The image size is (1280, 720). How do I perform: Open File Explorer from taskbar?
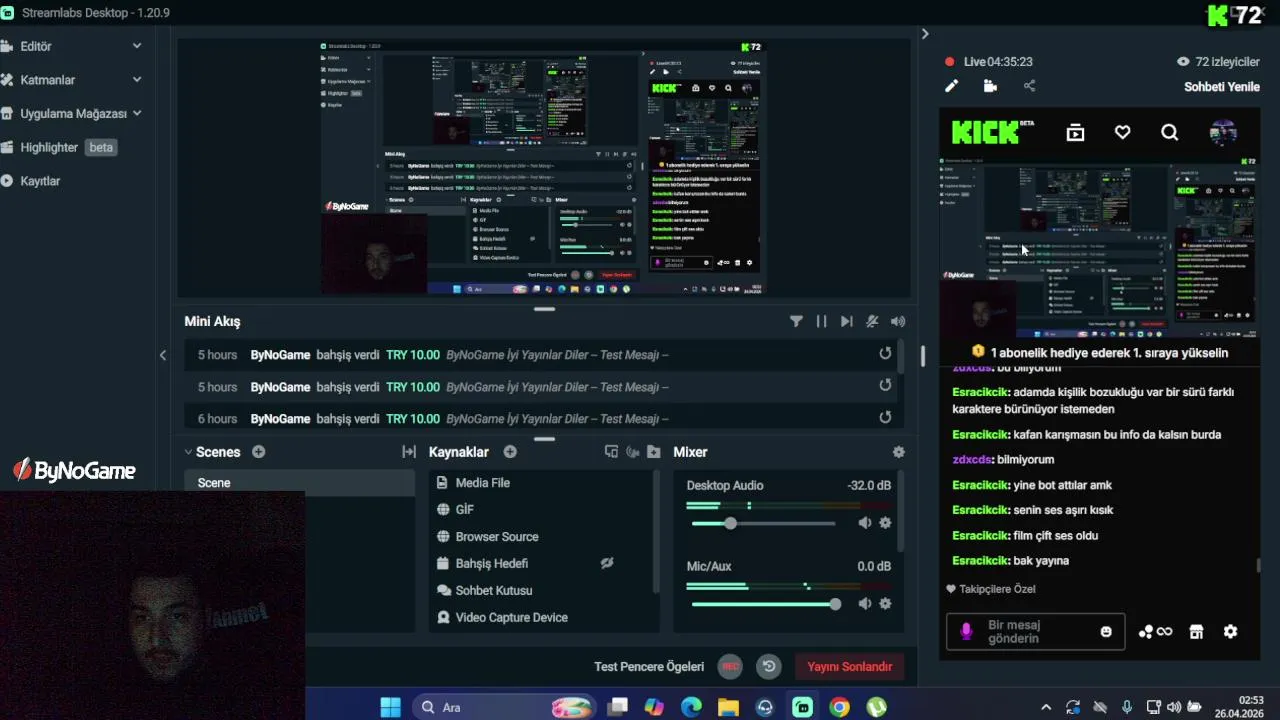coord(728,707)
